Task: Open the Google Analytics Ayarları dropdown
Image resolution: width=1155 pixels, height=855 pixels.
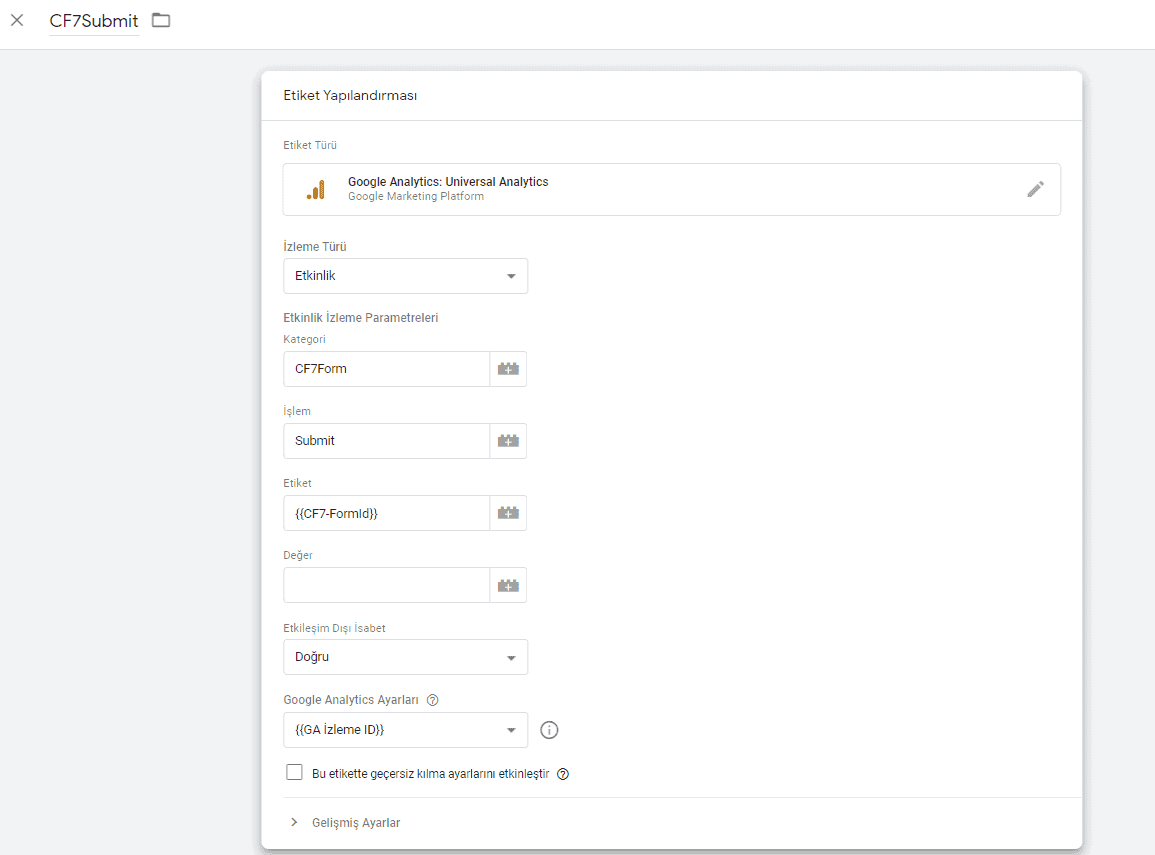Action: (x=405, y=730)
